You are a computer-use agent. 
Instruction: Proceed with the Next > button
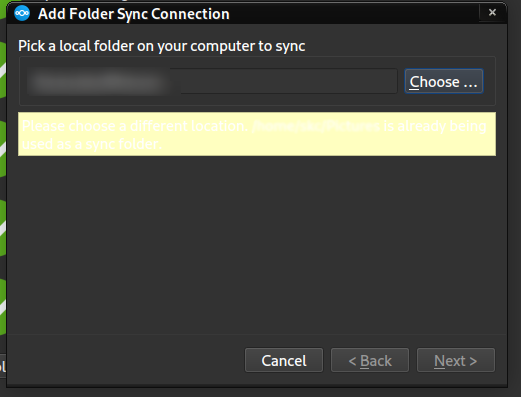[x=456, y=360]
